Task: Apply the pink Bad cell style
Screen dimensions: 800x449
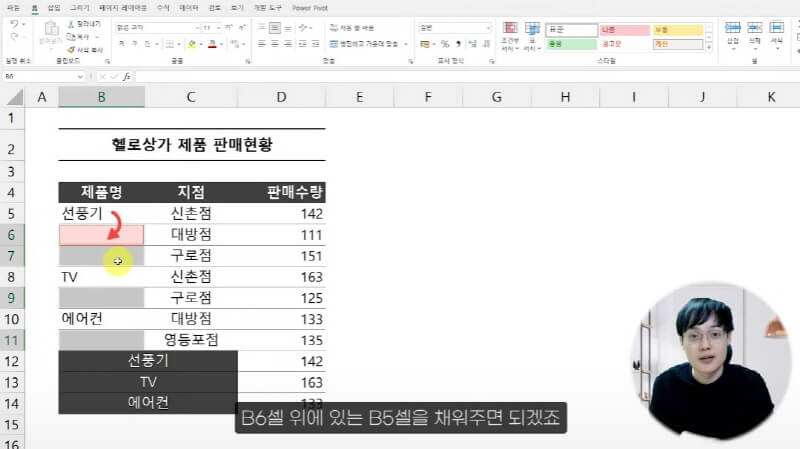Action: pos(624,30)
